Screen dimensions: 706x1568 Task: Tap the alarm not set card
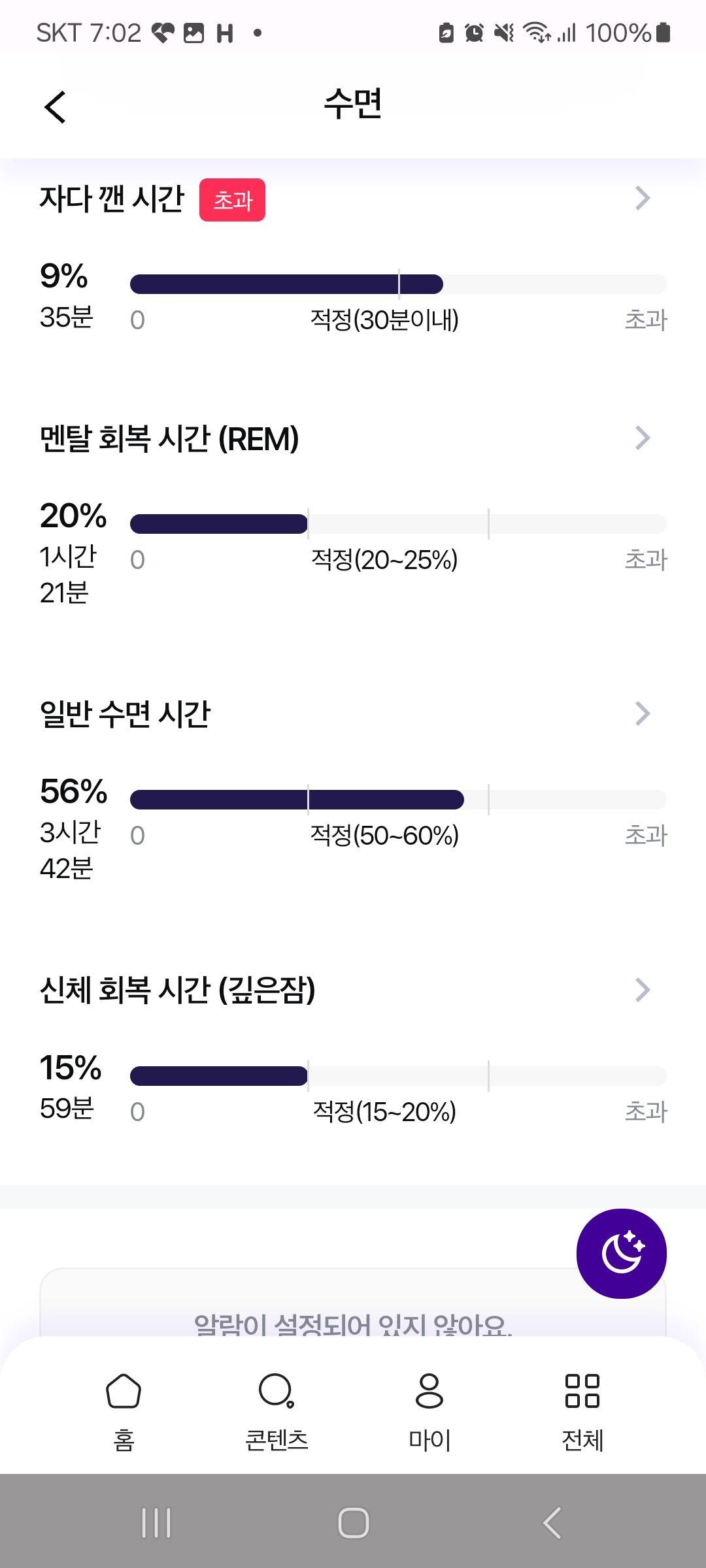click(353, 1303)
